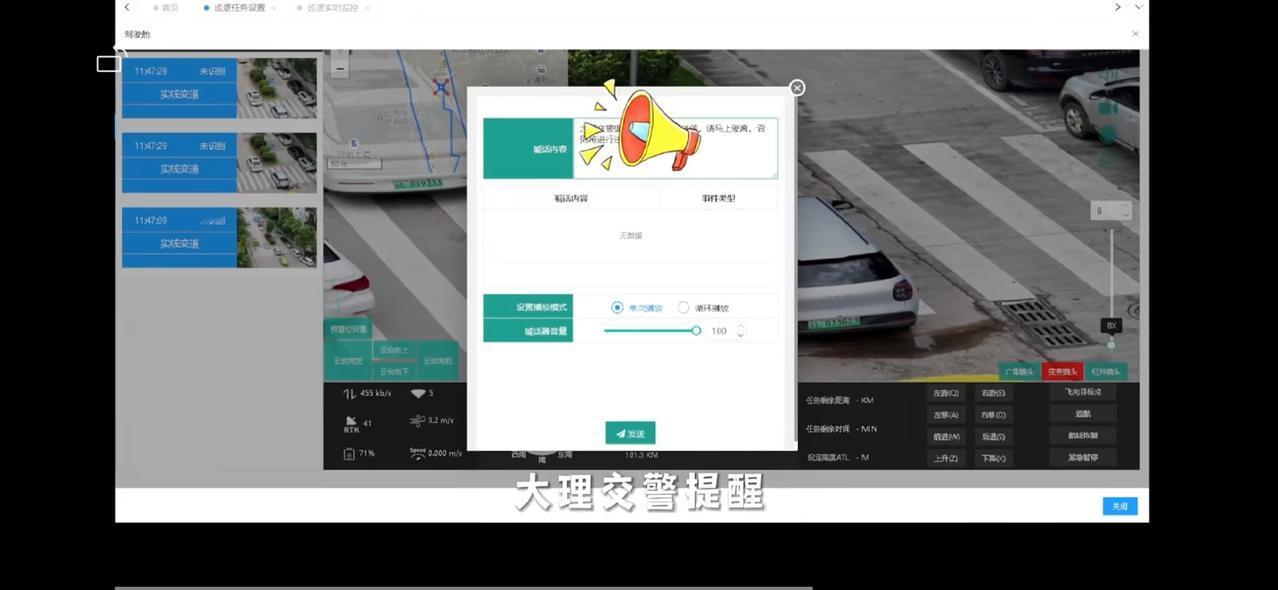Click the 飞向目标点 fly-to-target button
This screenshot has height=590, width=1278.
tap(1083, 392)
